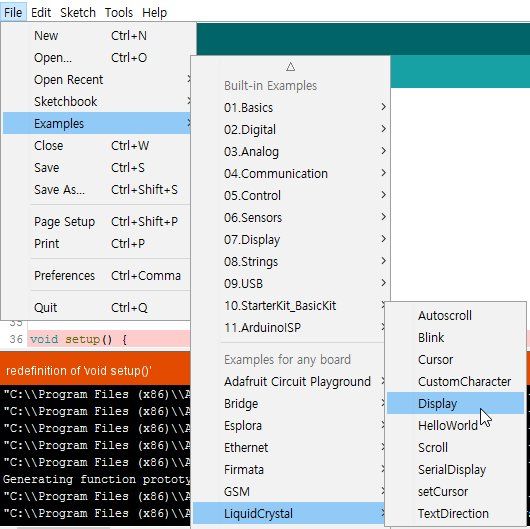The width and height of the screenshot is (530, 529).
Task: Select Examples menu item
Action: (x=97, y=123)
